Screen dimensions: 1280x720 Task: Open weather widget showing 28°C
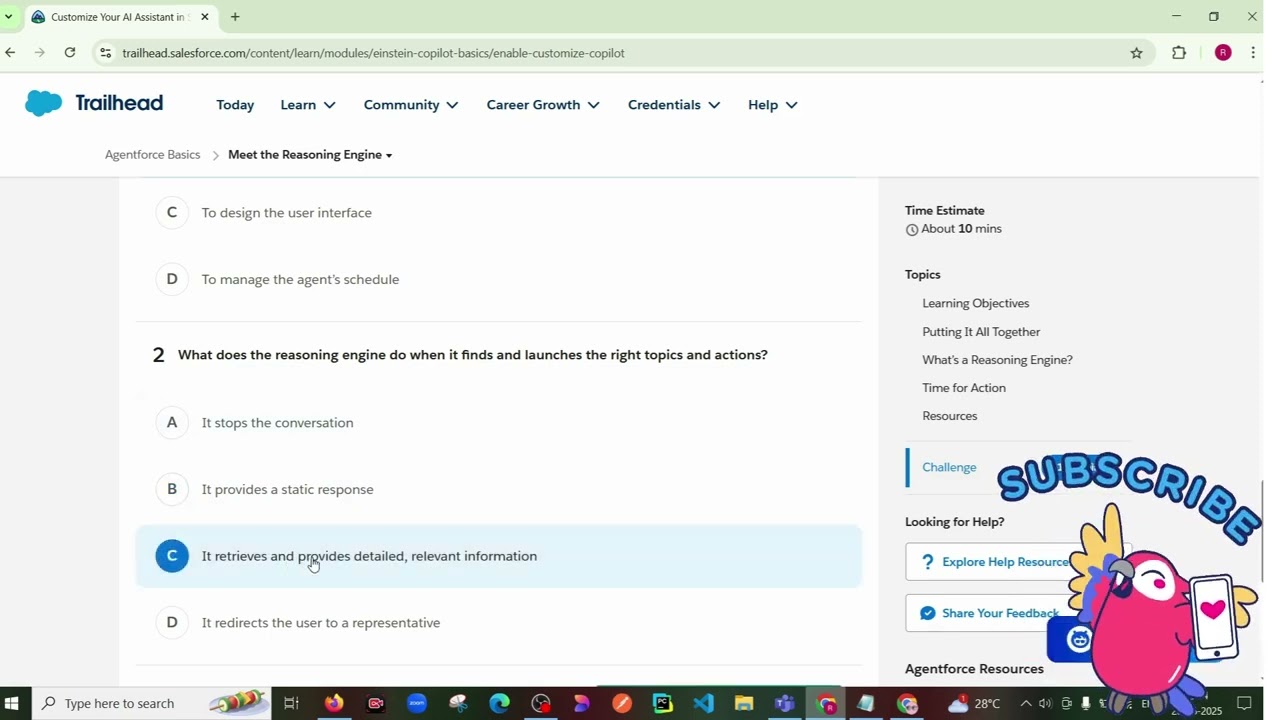pos(974,703)
